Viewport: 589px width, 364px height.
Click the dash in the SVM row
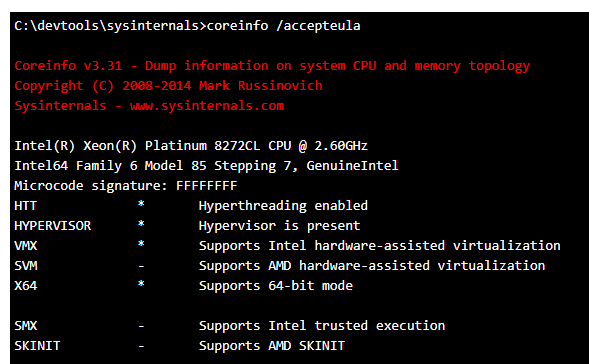pos(141,266)
